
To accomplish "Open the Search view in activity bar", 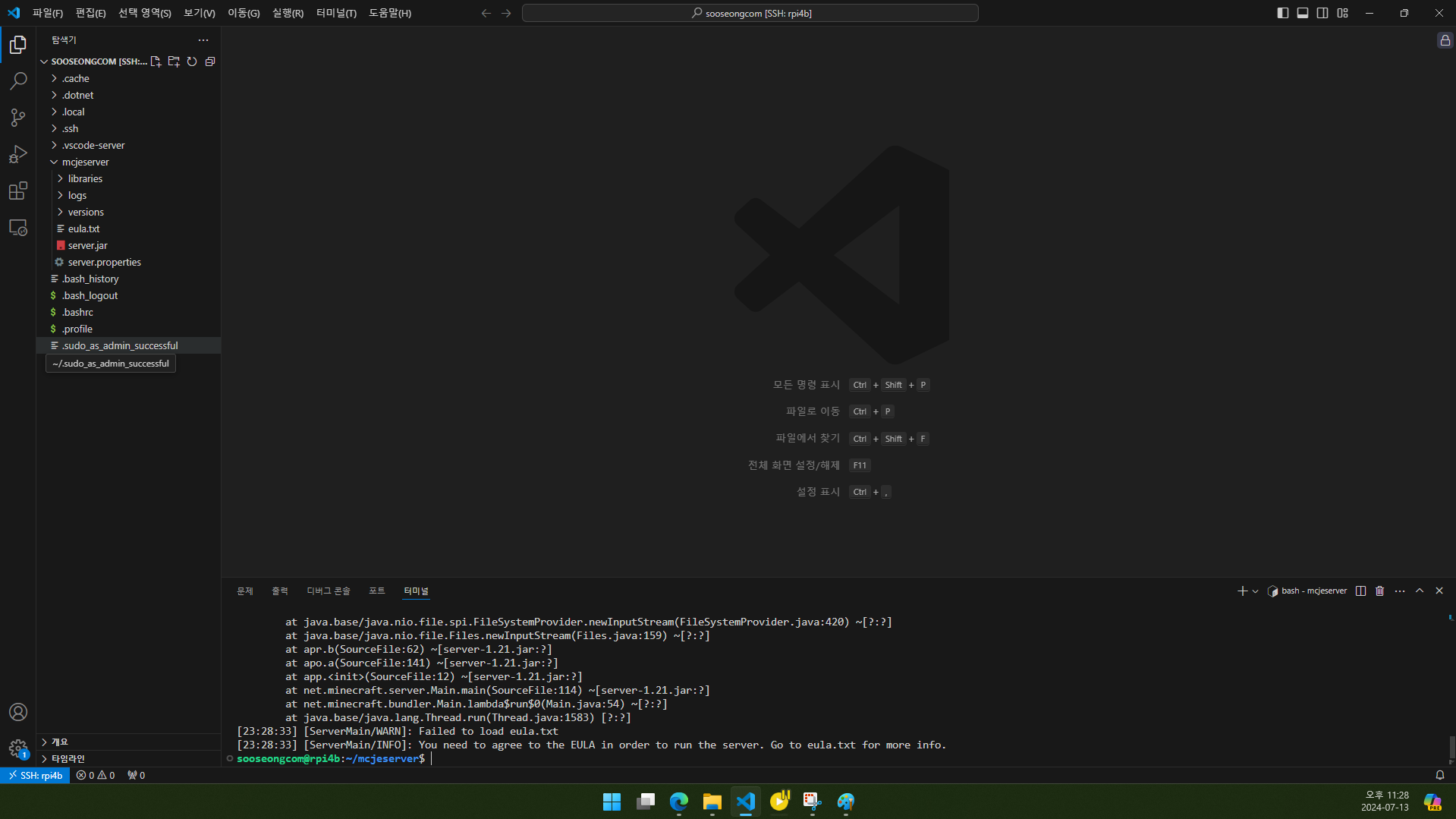I will coord(18,81).
